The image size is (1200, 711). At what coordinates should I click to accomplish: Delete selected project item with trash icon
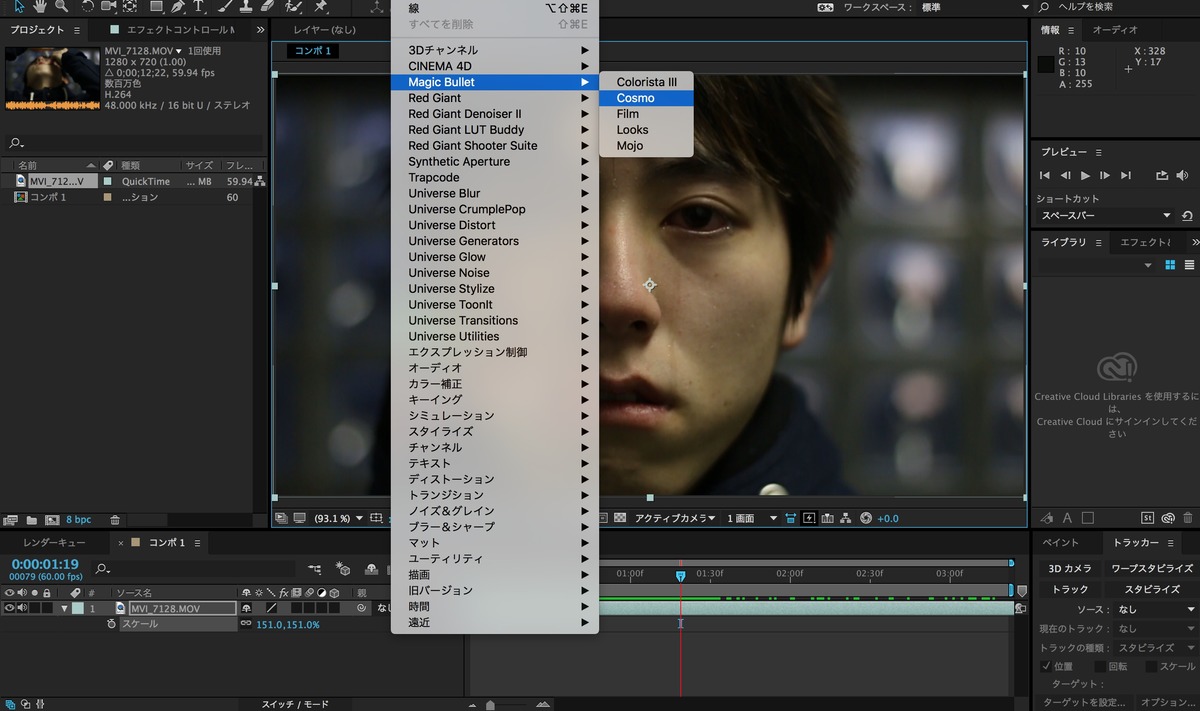click(x=115, y=520)
